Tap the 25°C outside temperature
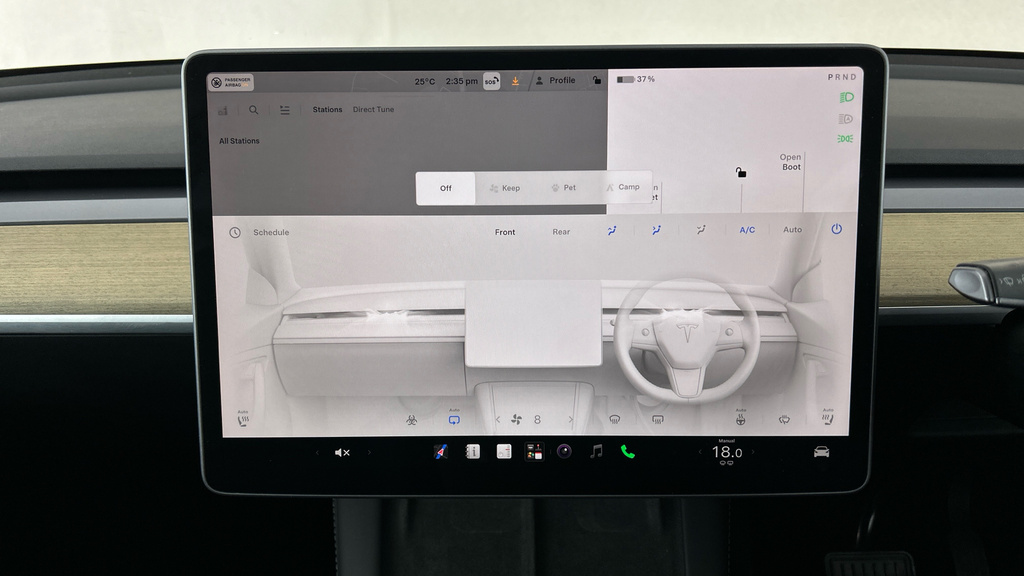 [x=424, y=82]
